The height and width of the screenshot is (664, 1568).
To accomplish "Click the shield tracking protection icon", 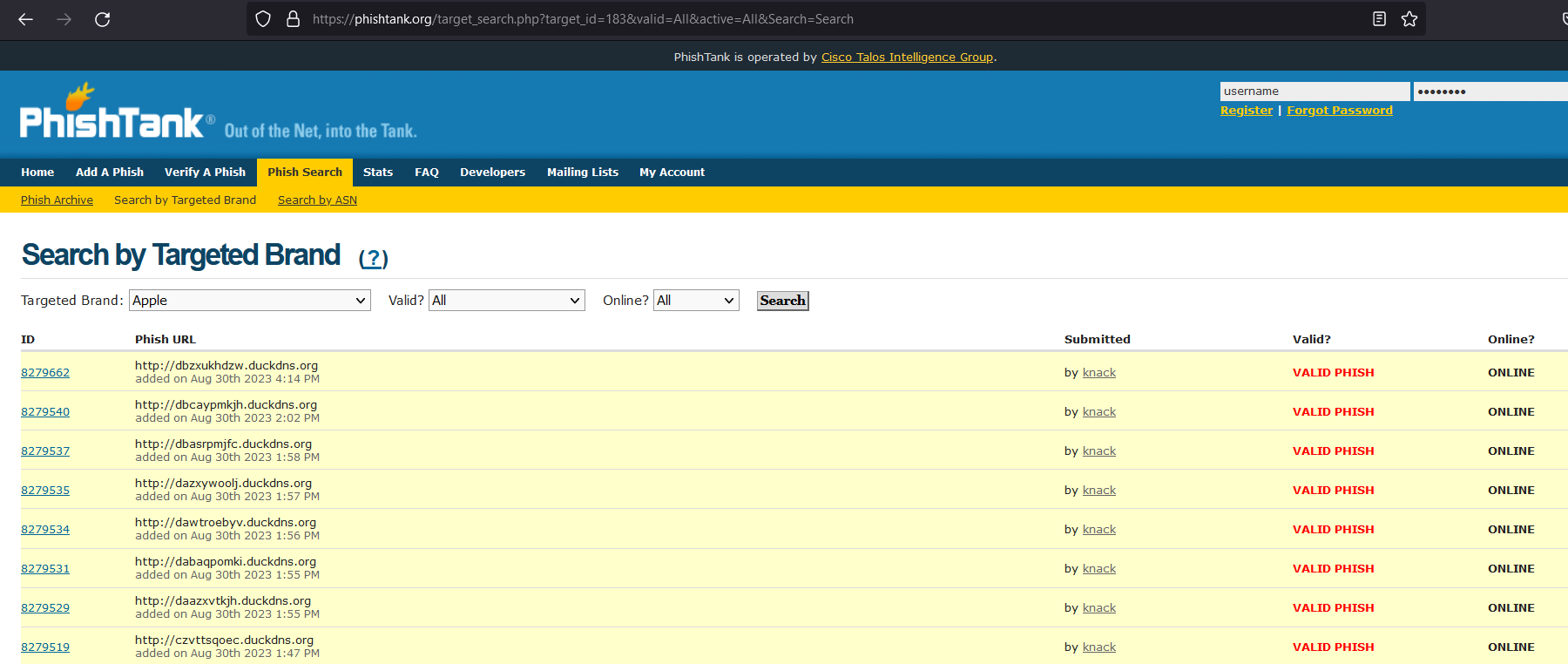I will click(x=263, y=19).
